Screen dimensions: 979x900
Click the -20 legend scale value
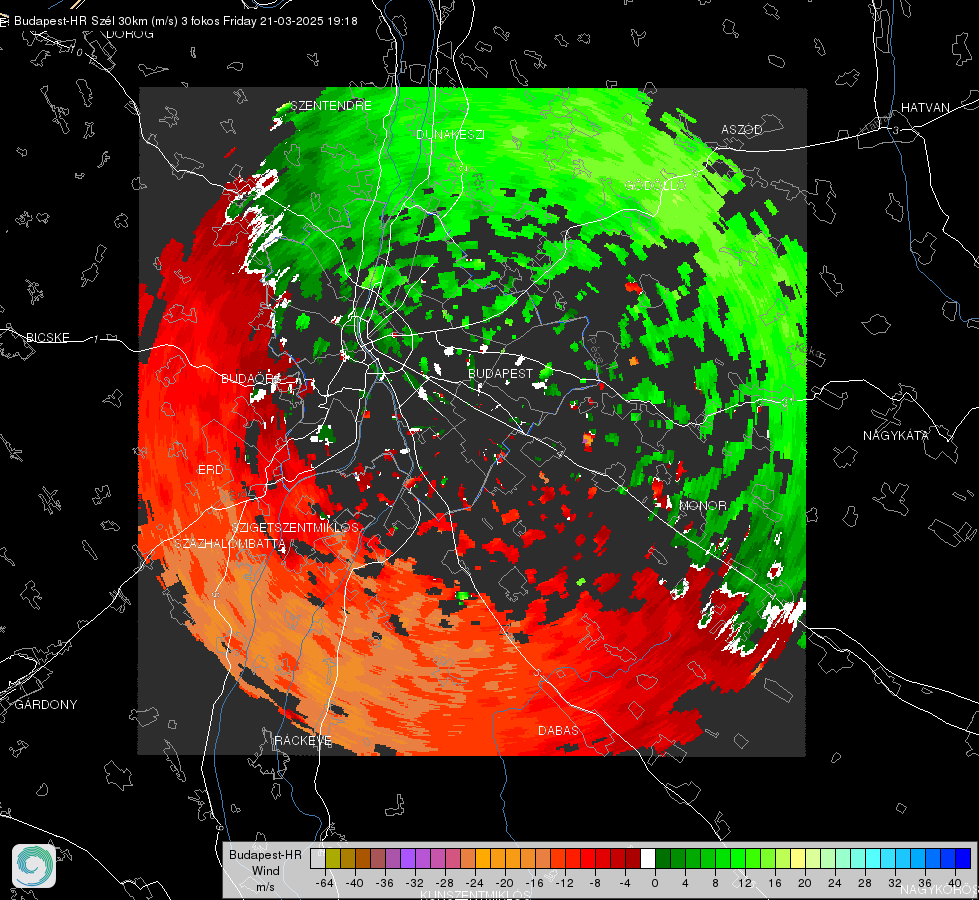[504, 883]
